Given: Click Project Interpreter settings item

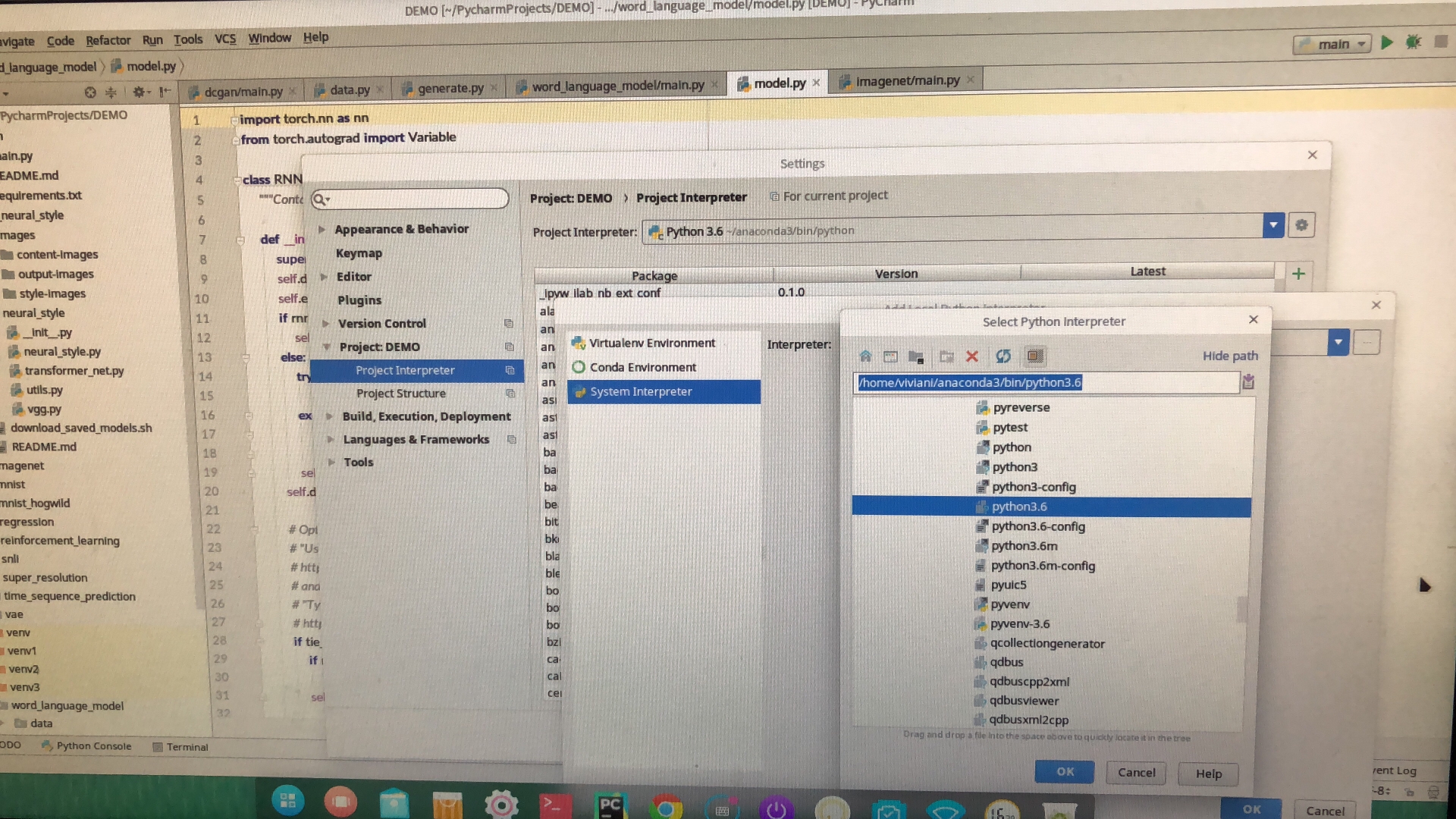Looking at the screenshot, I should pyautogui.click(x=405, y=370).
